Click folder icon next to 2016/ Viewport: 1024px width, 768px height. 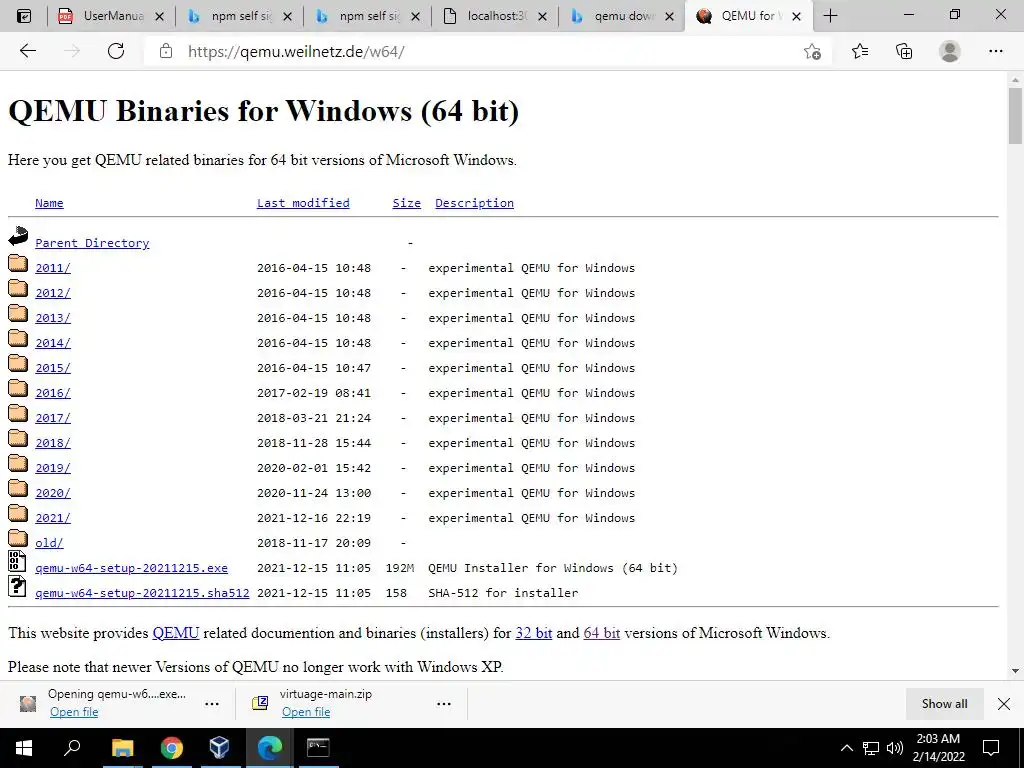[x=18, y=388]
